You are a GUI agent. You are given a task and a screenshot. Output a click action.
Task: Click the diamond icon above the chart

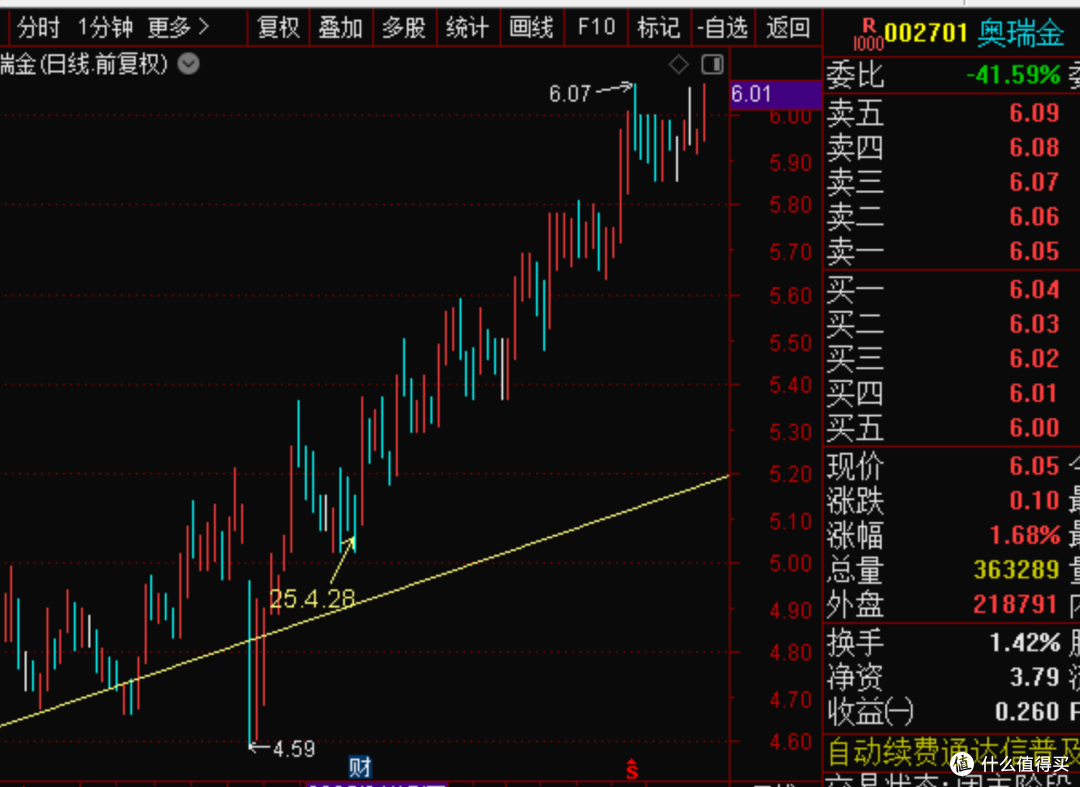pyautogui.click(x=678, y=65)
